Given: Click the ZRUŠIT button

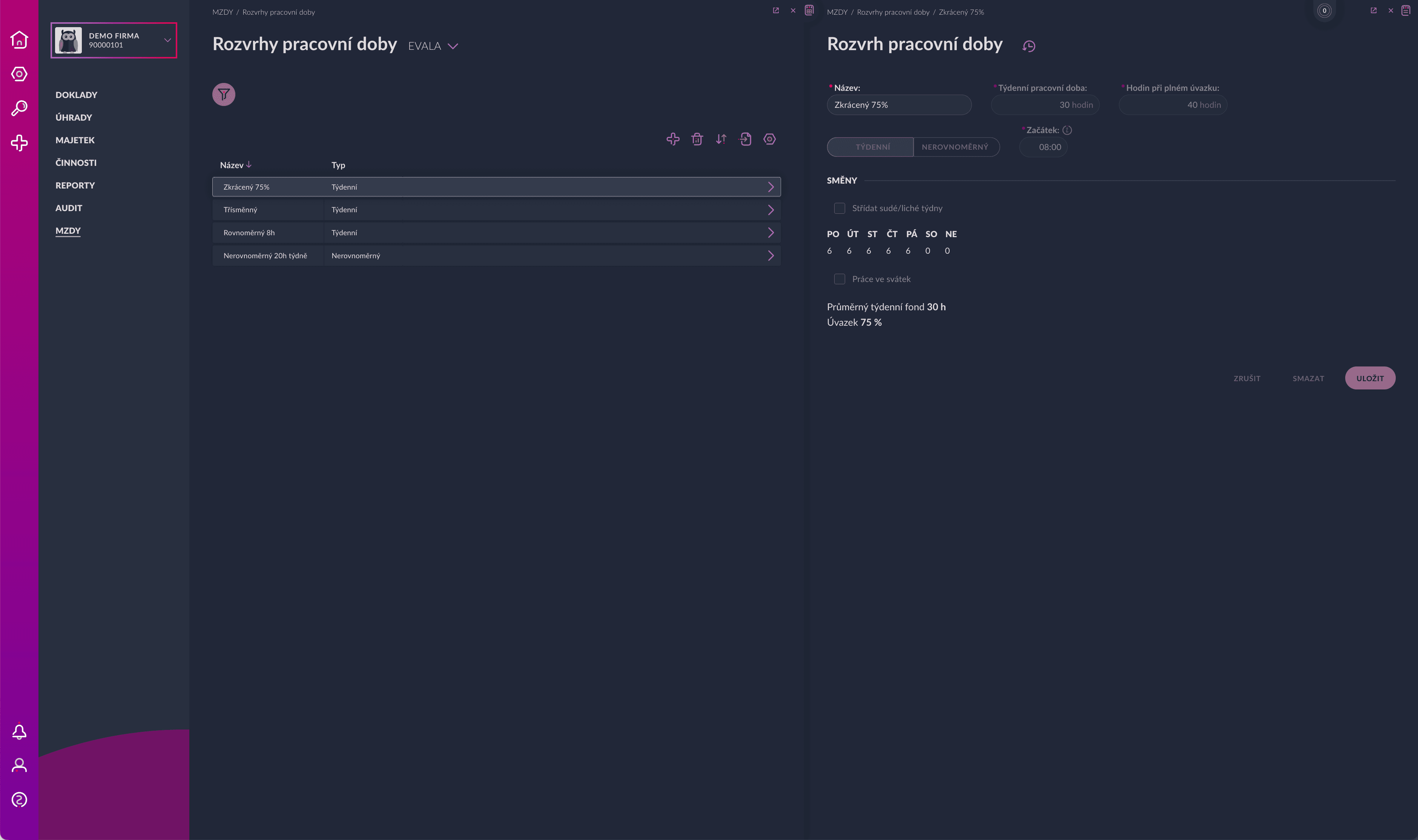Looking at the screenshot, I should click(1247, 378).
